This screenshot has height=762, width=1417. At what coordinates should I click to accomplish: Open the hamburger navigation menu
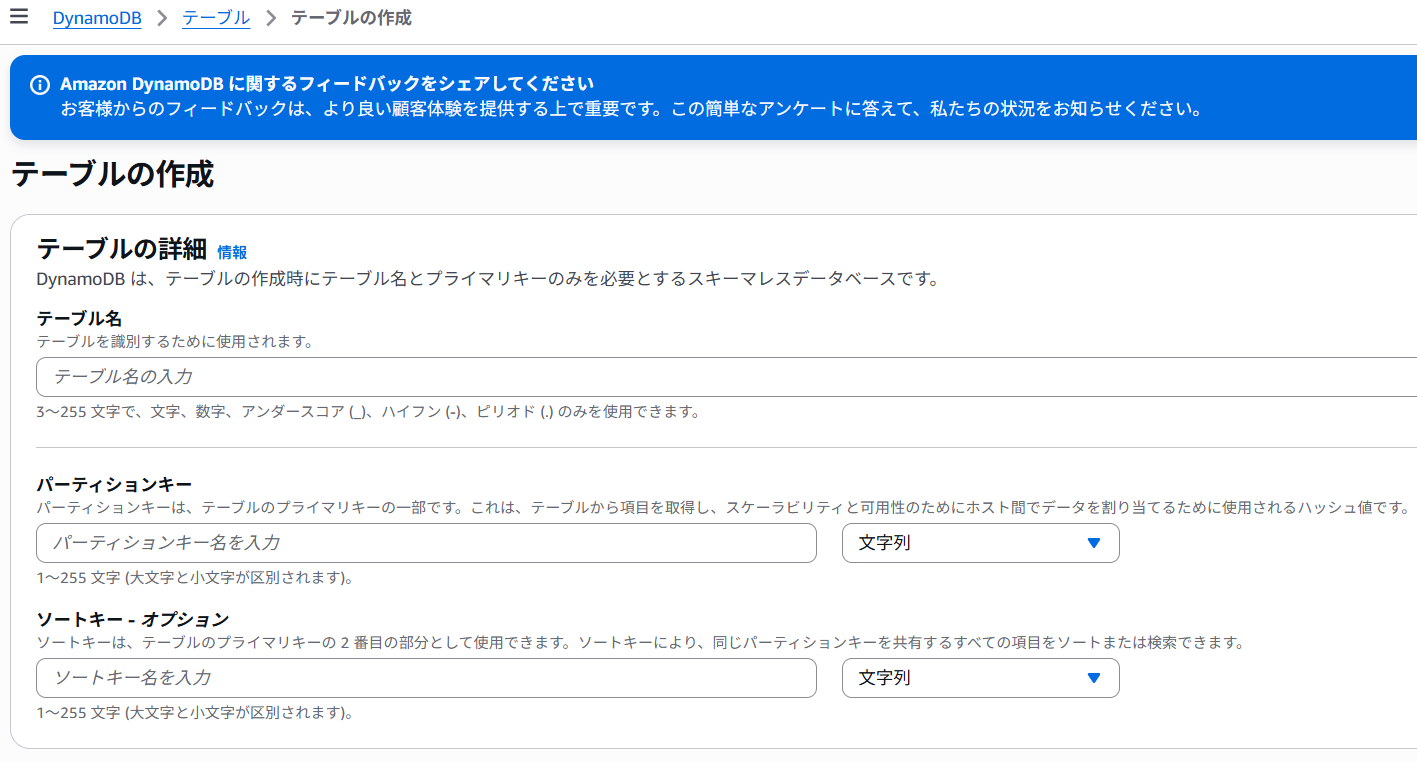19,17
